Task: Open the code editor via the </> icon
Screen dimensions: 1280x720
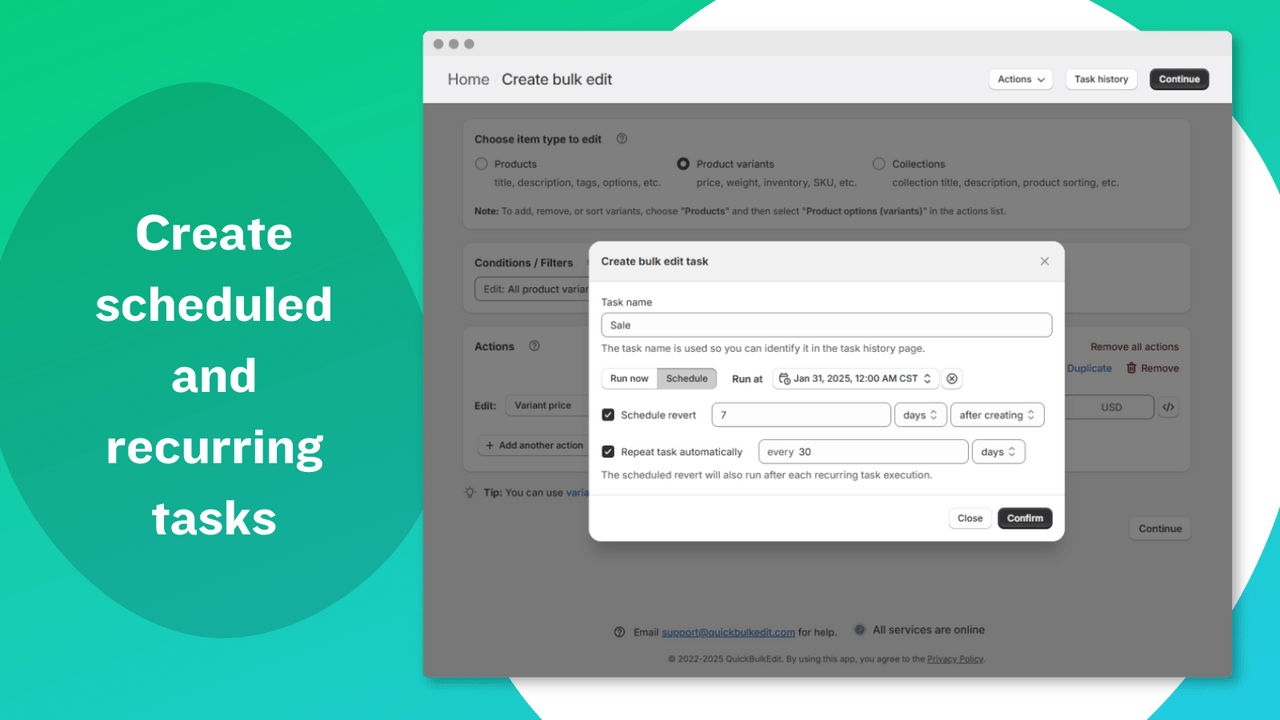Action: pos(1168,407)
